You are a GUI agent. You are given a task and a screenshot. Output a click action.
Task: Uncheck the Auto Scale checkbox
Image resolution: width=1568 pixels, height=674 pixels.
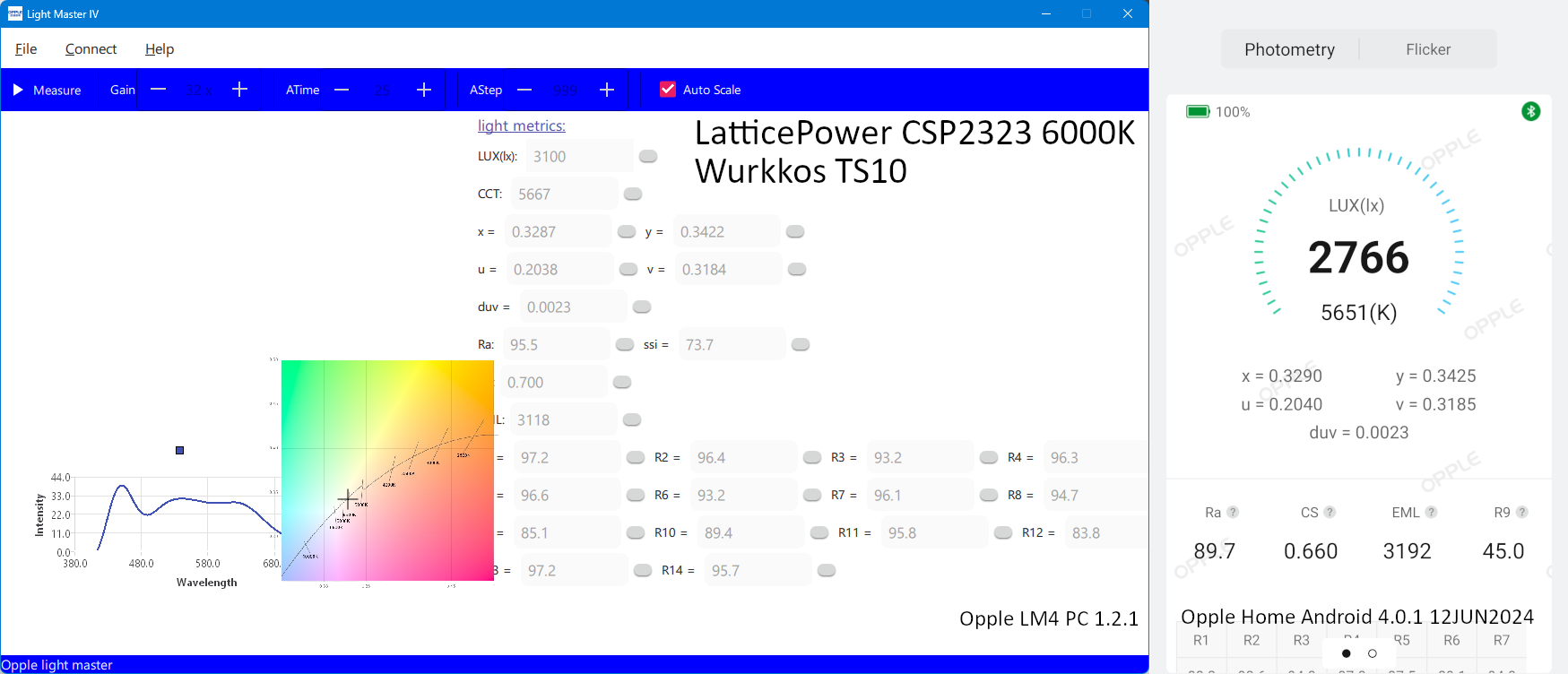(668, 90)
